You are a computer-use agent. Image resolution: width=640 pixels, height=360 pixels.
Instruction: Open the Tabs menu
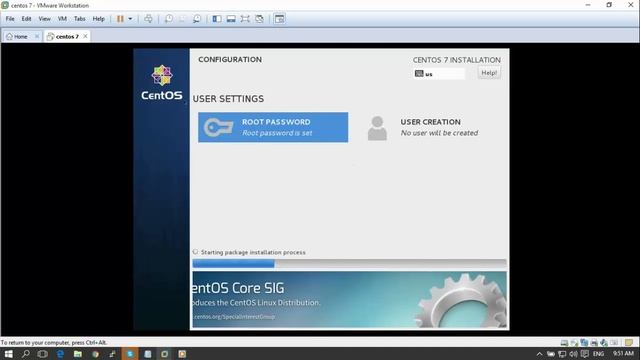(x=80, y=19)
